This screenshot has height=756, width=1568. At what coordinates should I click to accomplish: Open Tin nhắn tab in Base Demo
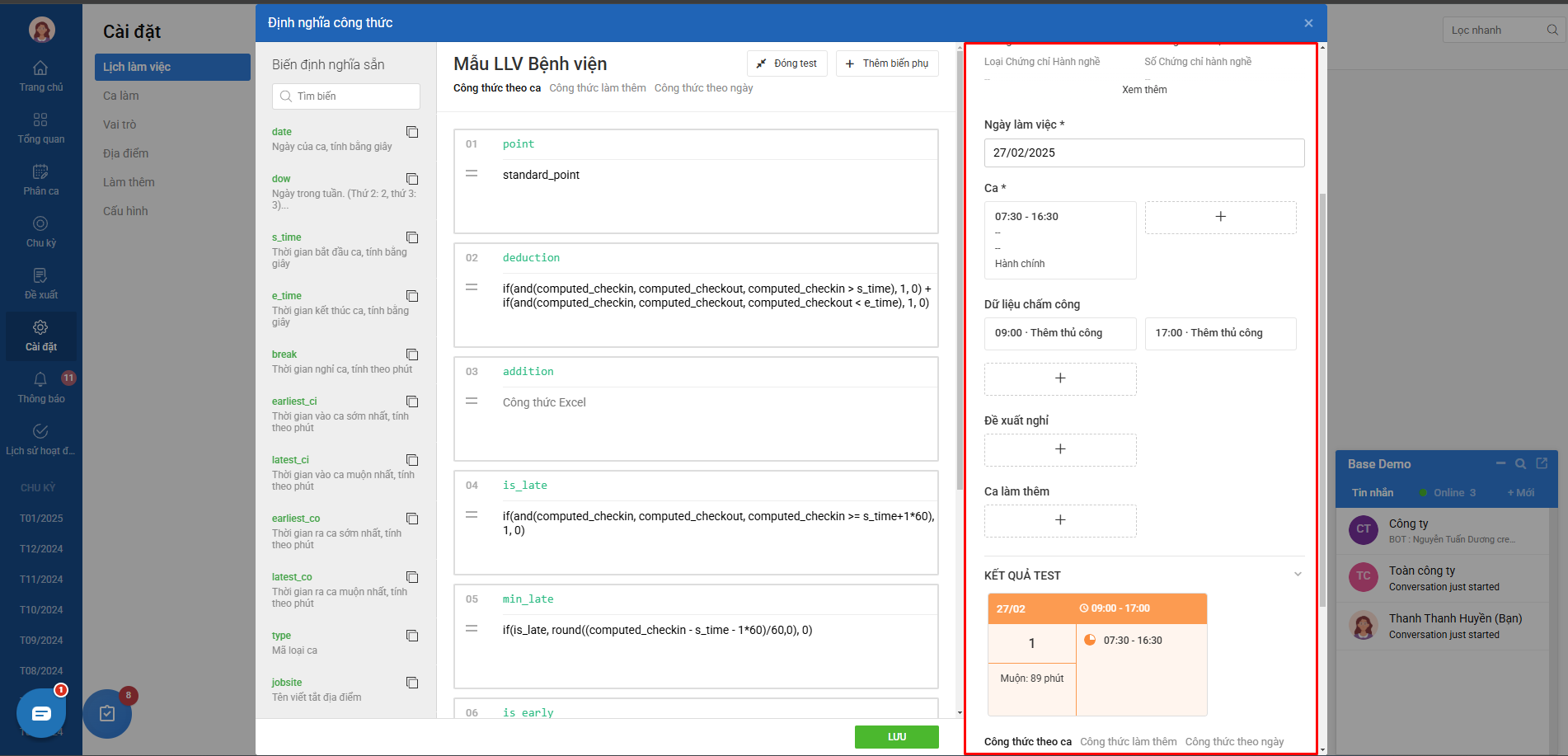click(1373, 493)
